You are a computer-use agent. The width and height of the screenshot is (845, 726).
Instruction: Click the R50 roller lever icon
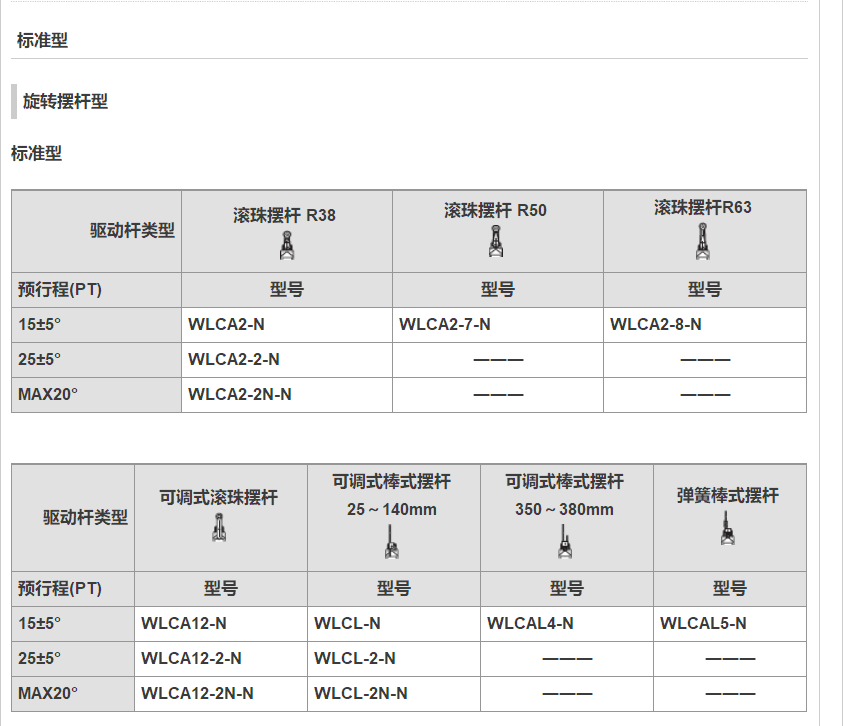point(496,241)
